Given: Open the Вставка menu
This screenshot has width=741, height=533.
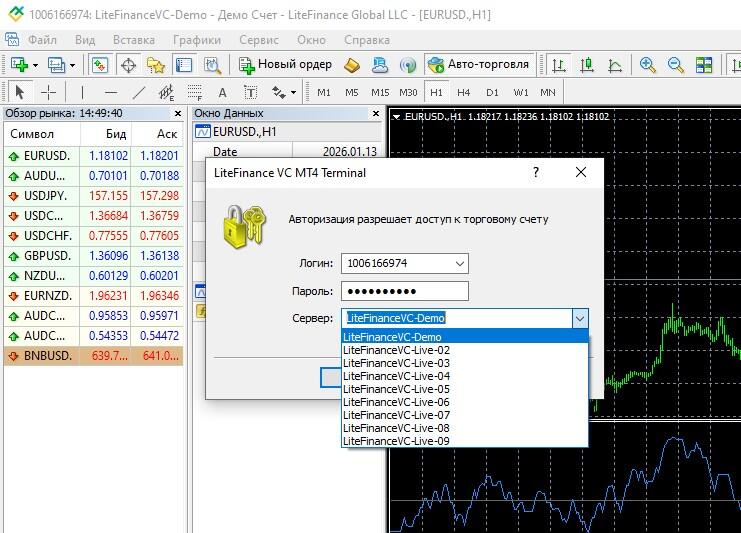Looking at the screenshot, I should (134, 40).
